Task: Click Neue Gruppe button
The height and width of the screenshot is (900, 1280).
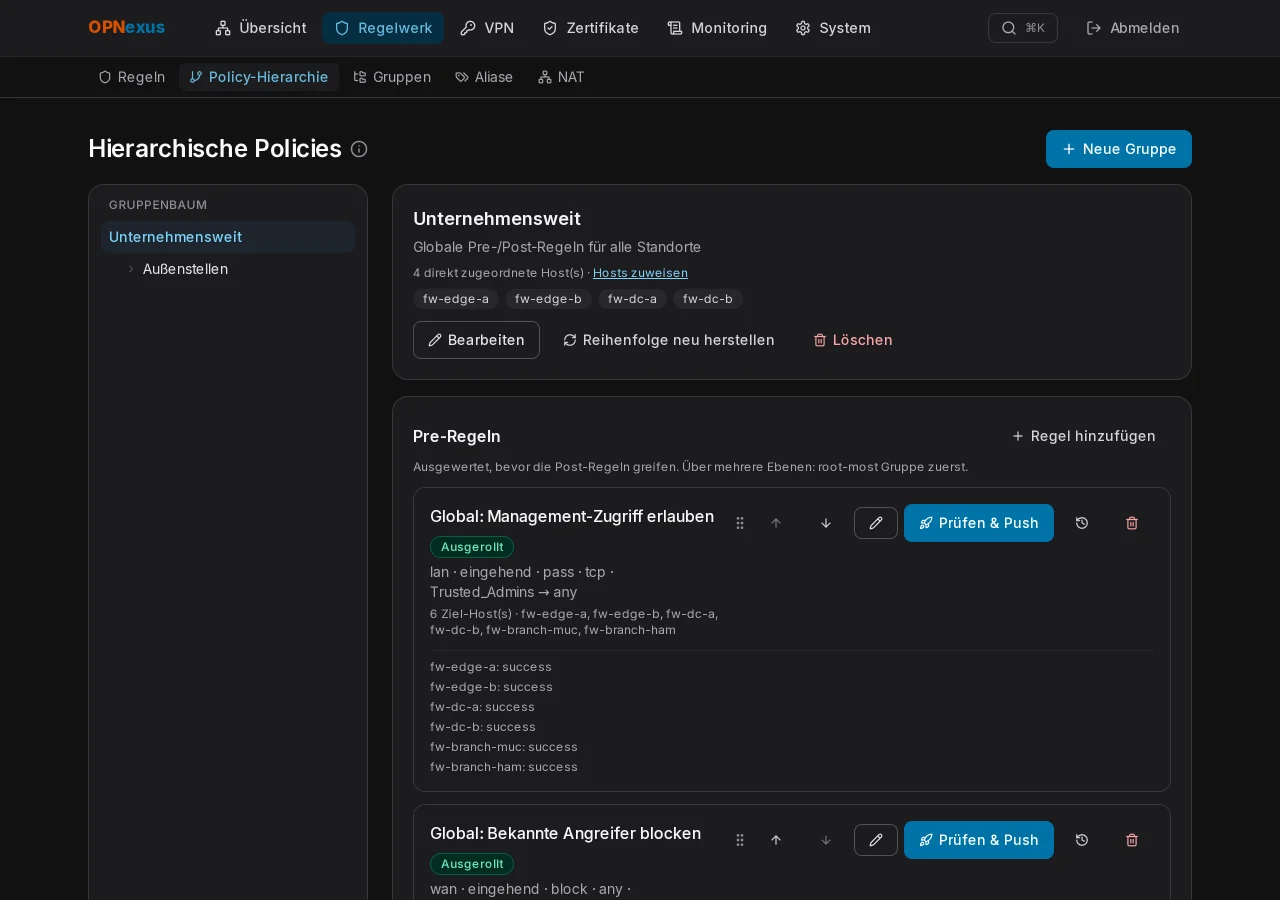Action: click(1119, 149)
